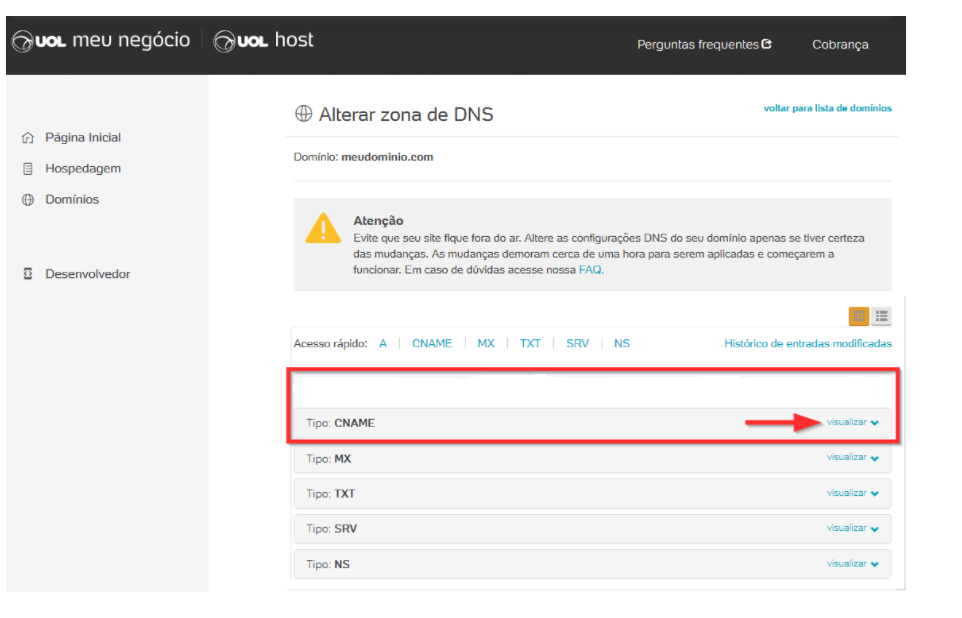Click the Desenvolvedor code icon
Screen dimensions: 962x618
pos(28,274)
